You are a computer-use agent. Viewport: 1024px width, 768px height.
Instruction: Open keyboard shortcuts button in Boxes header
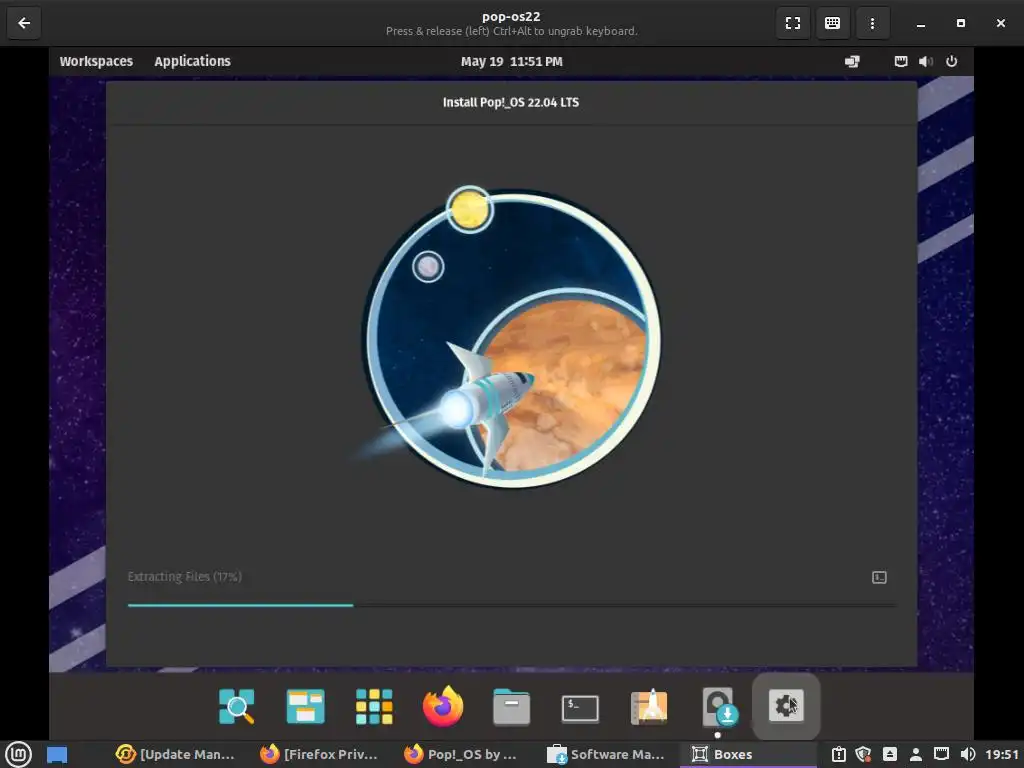(832, 23)
